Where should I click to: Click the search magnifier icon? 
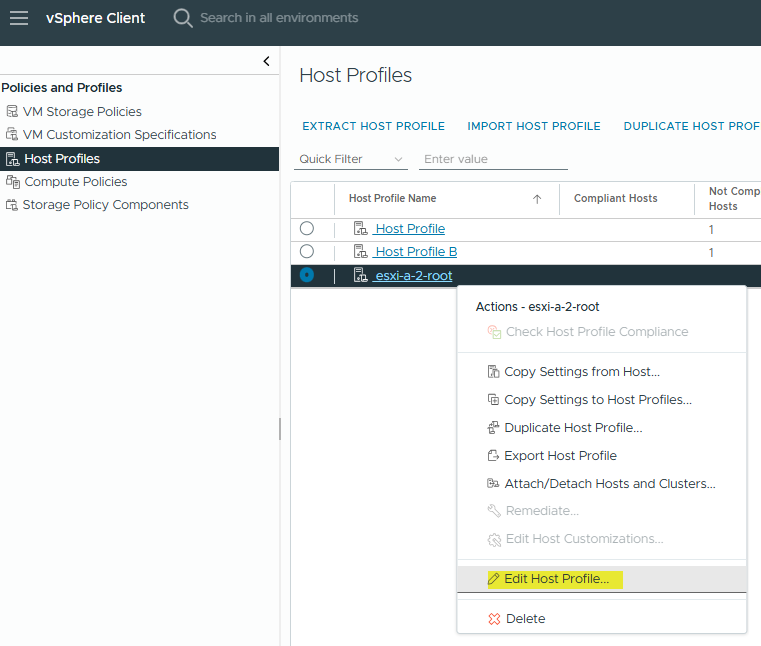[x=182, y=18]
